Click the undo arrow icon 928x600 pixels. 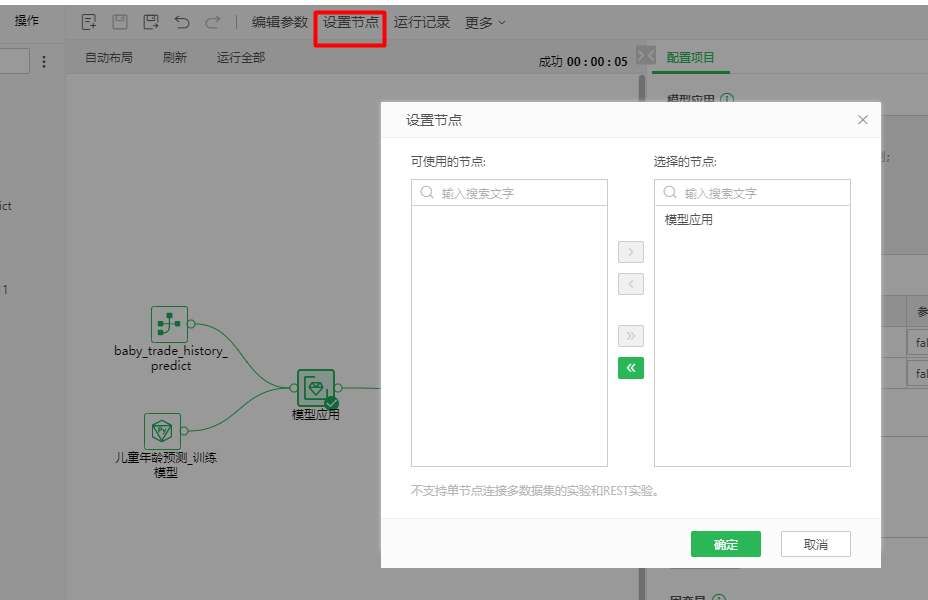[182, 22]
